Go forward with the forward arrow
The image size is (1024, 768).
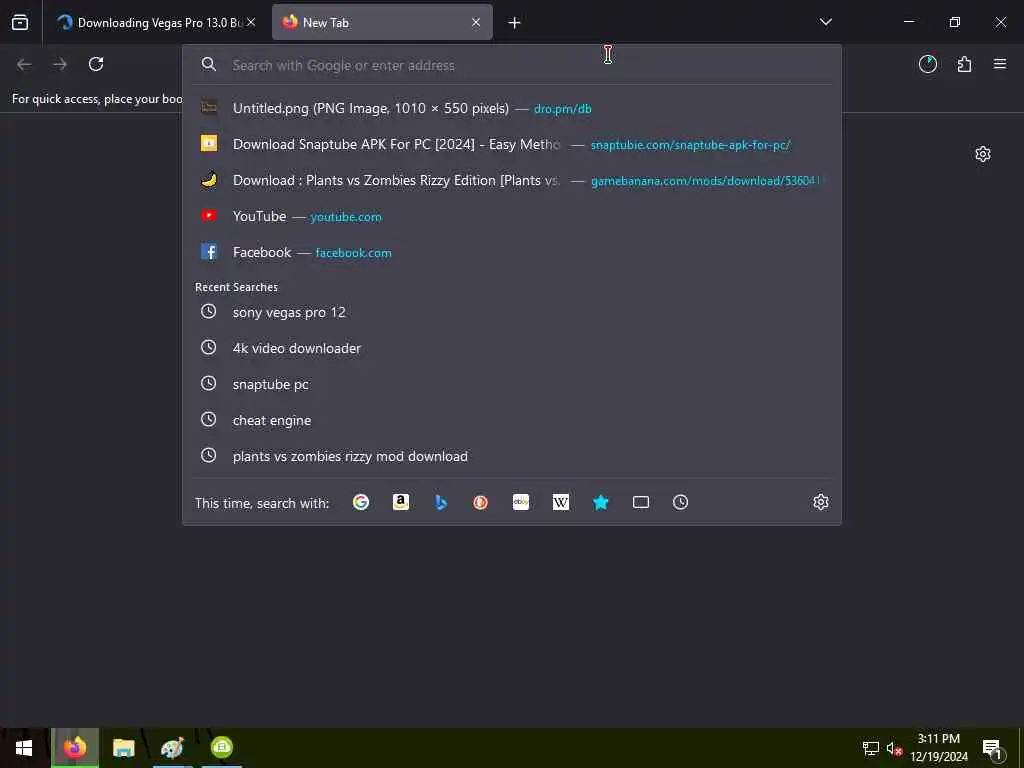(60, 64)
